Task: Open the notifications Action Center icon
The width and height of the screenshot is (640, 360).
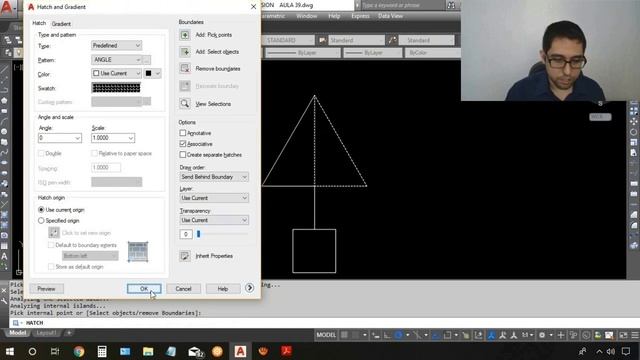Action: [626, 351]
